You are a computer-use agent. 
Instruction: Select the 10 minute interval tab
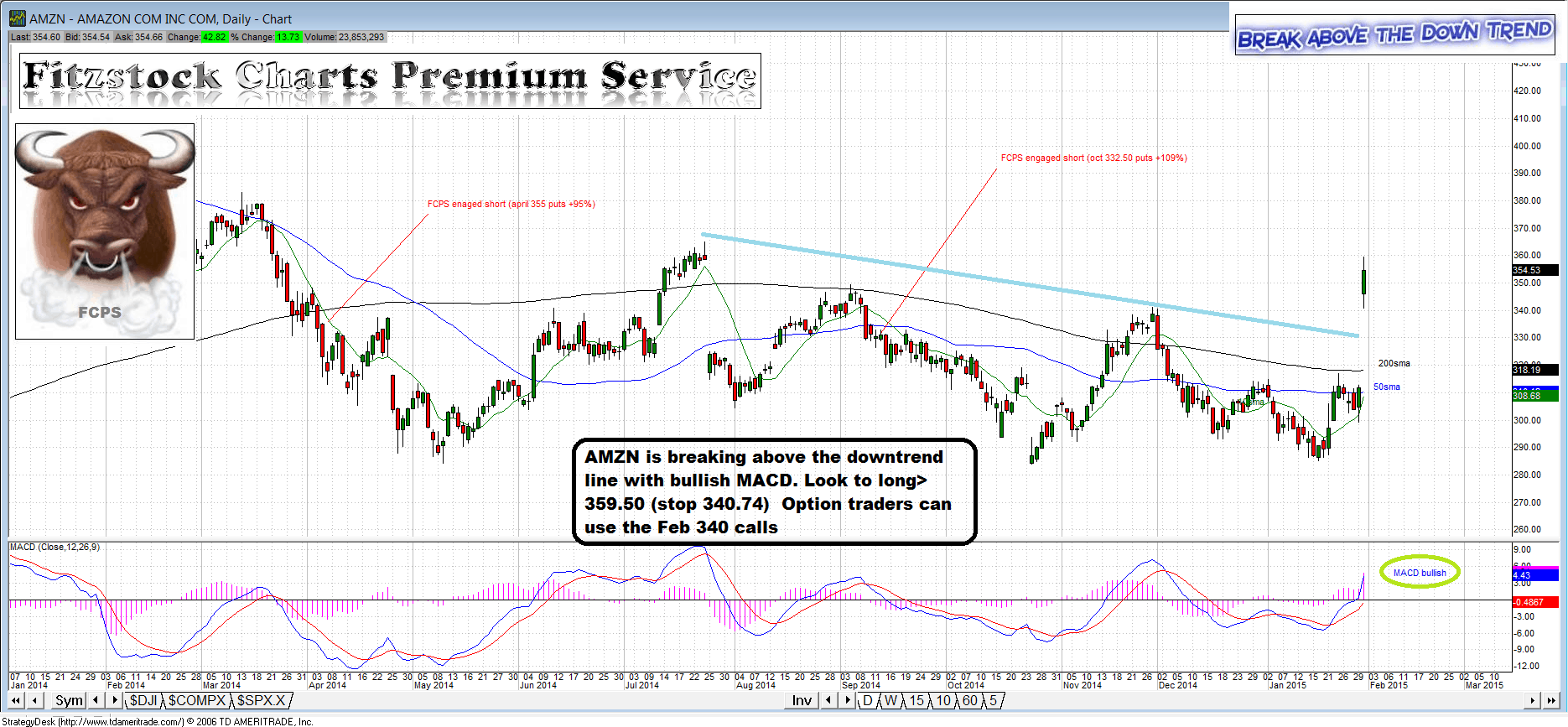pyautogui.click(x=943, y=700)
